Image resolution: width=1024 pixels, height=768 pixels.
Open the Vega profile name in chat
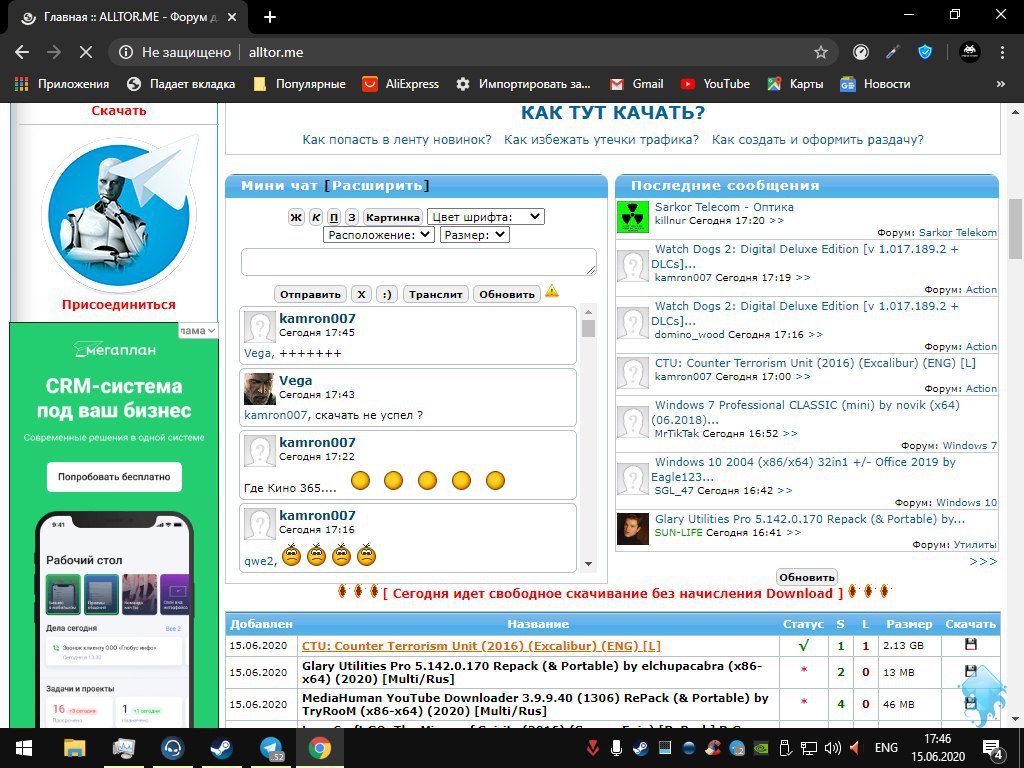(296, 380)
